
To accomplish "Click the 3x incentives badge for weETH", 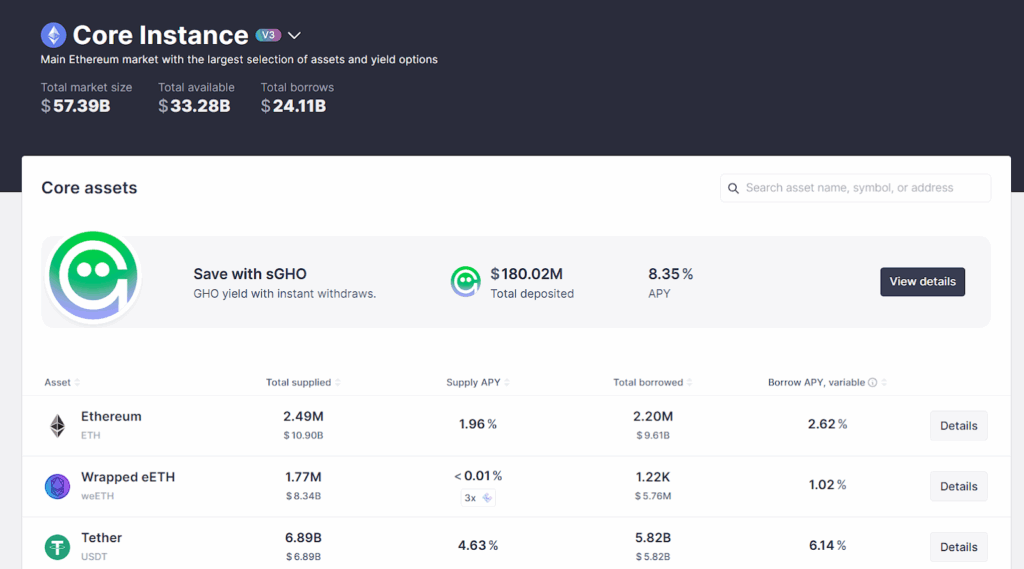I will [478, 497].
